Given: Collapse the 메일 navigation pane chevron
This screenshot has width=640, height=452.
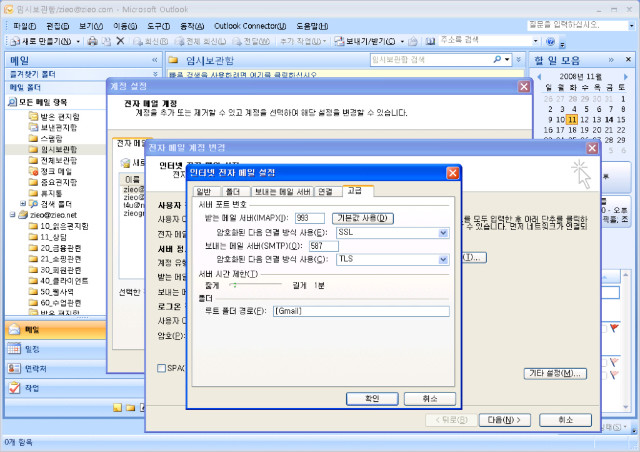Looking at the screenshot, I should [x=155, y=60].
